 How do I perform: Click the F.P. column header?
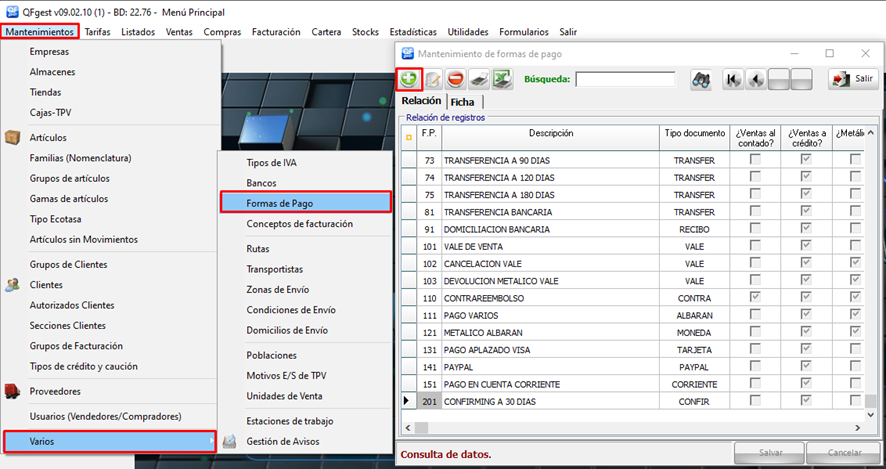point(429,137)
